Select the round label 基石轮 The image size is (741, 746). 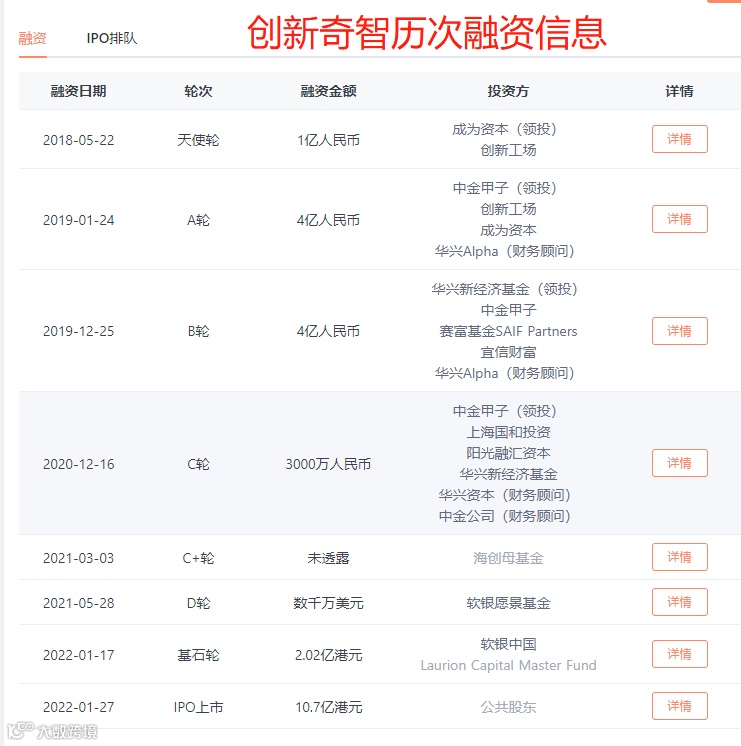pos(198,655)
